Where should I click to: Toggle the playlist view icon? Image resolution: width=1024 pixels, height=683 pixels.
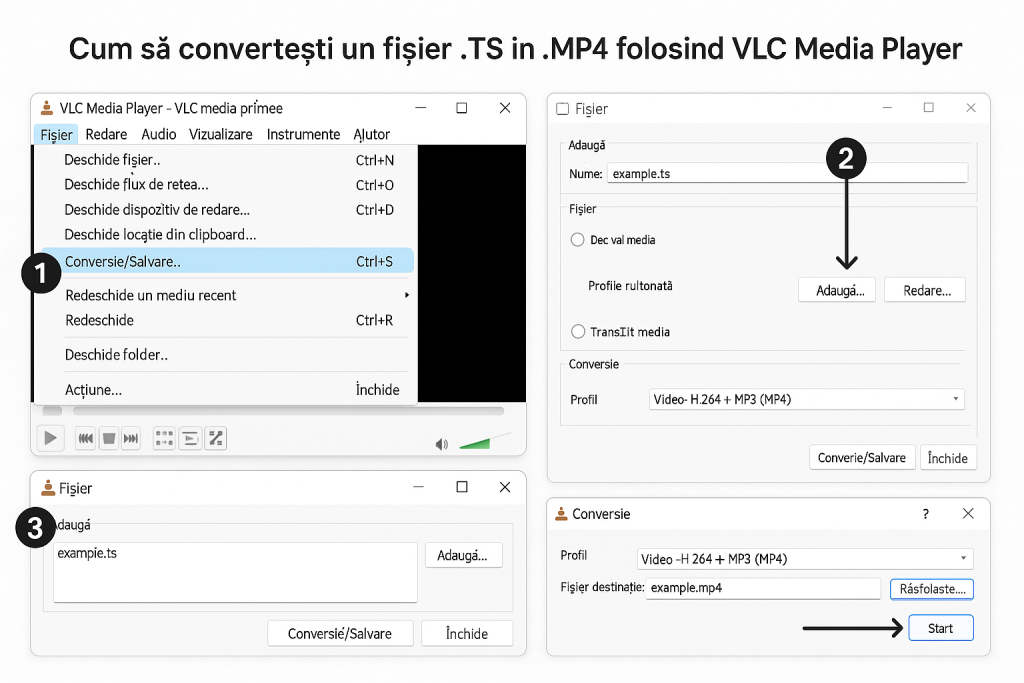[x=190, y=438]
